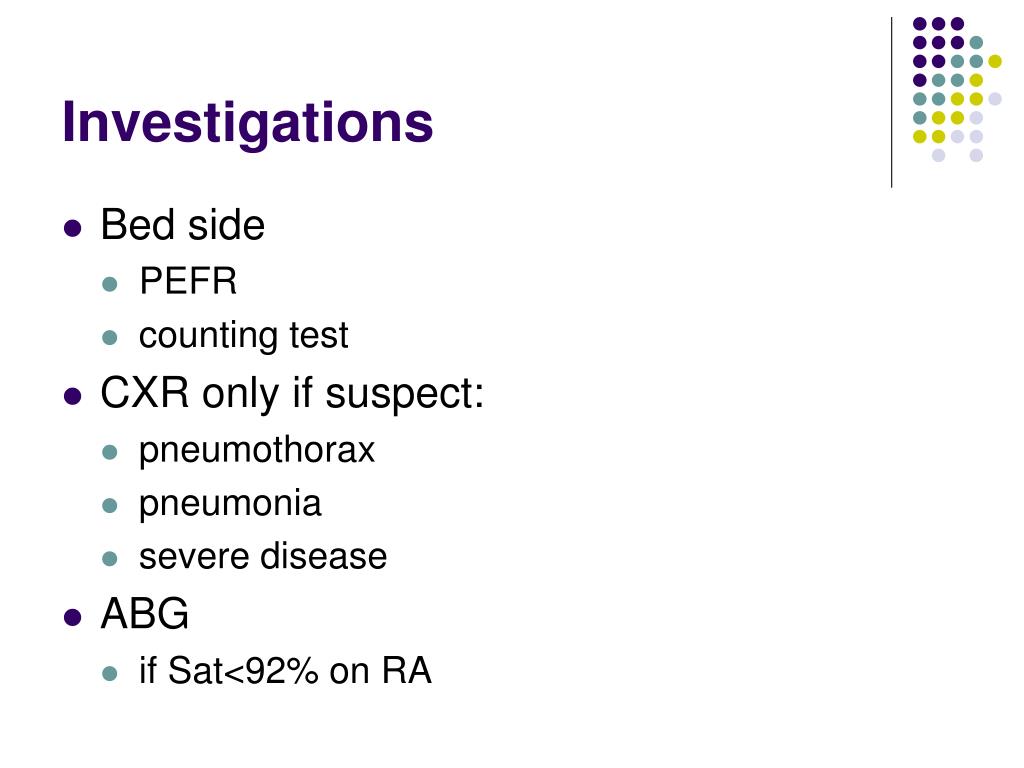Click the purple bullet beside Bed side
Screen dimensions: 1024x768
click(x=72, y=228)
